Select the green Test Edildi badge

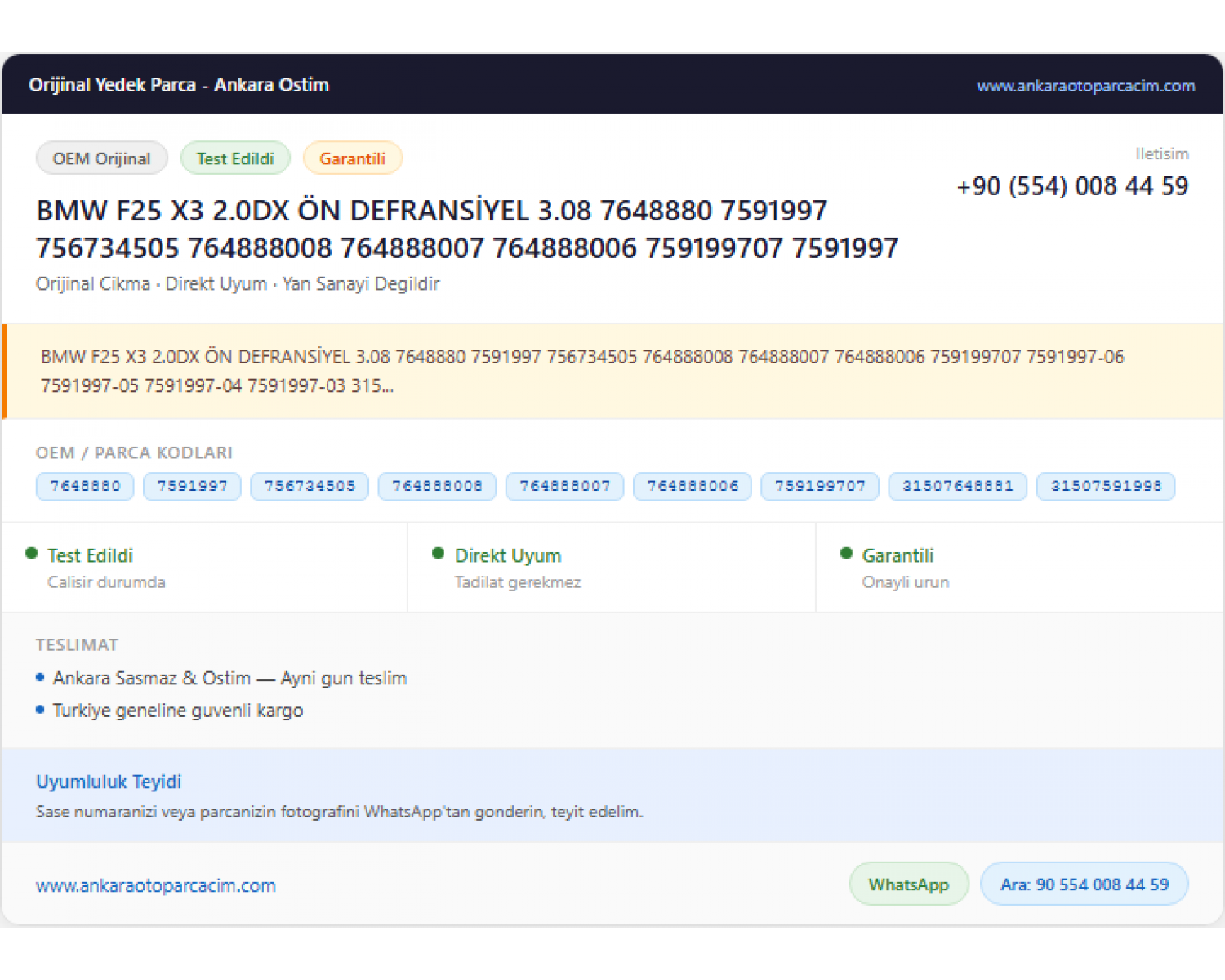coord(235,158)
